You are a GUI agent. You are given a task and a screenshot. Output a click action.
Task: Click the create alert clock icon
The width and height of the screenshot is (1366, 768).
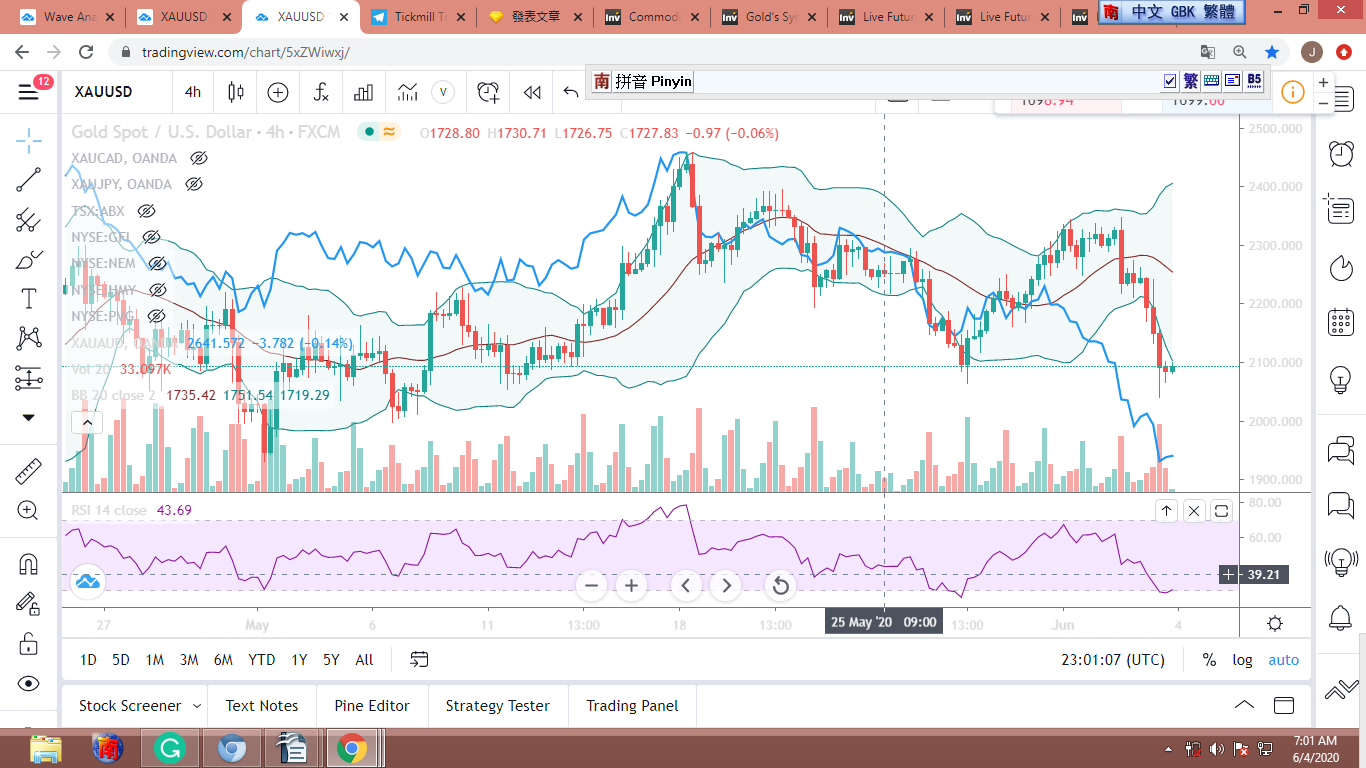[488, 92]
